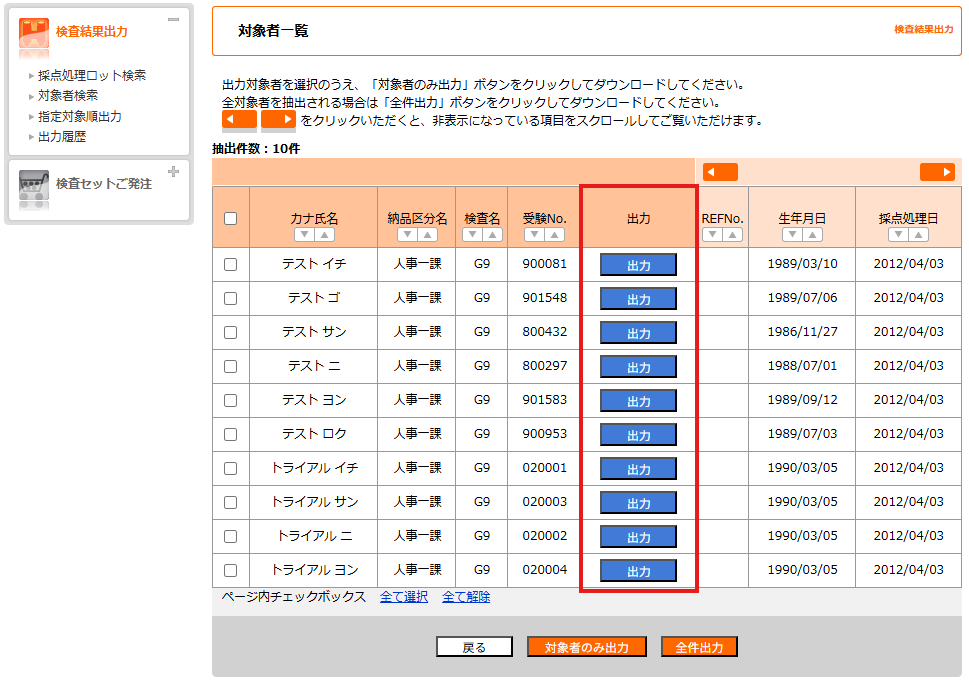Click the 全件出力 button
The image size is (969, 684).
pyautogui.click(x=699, y=648)
